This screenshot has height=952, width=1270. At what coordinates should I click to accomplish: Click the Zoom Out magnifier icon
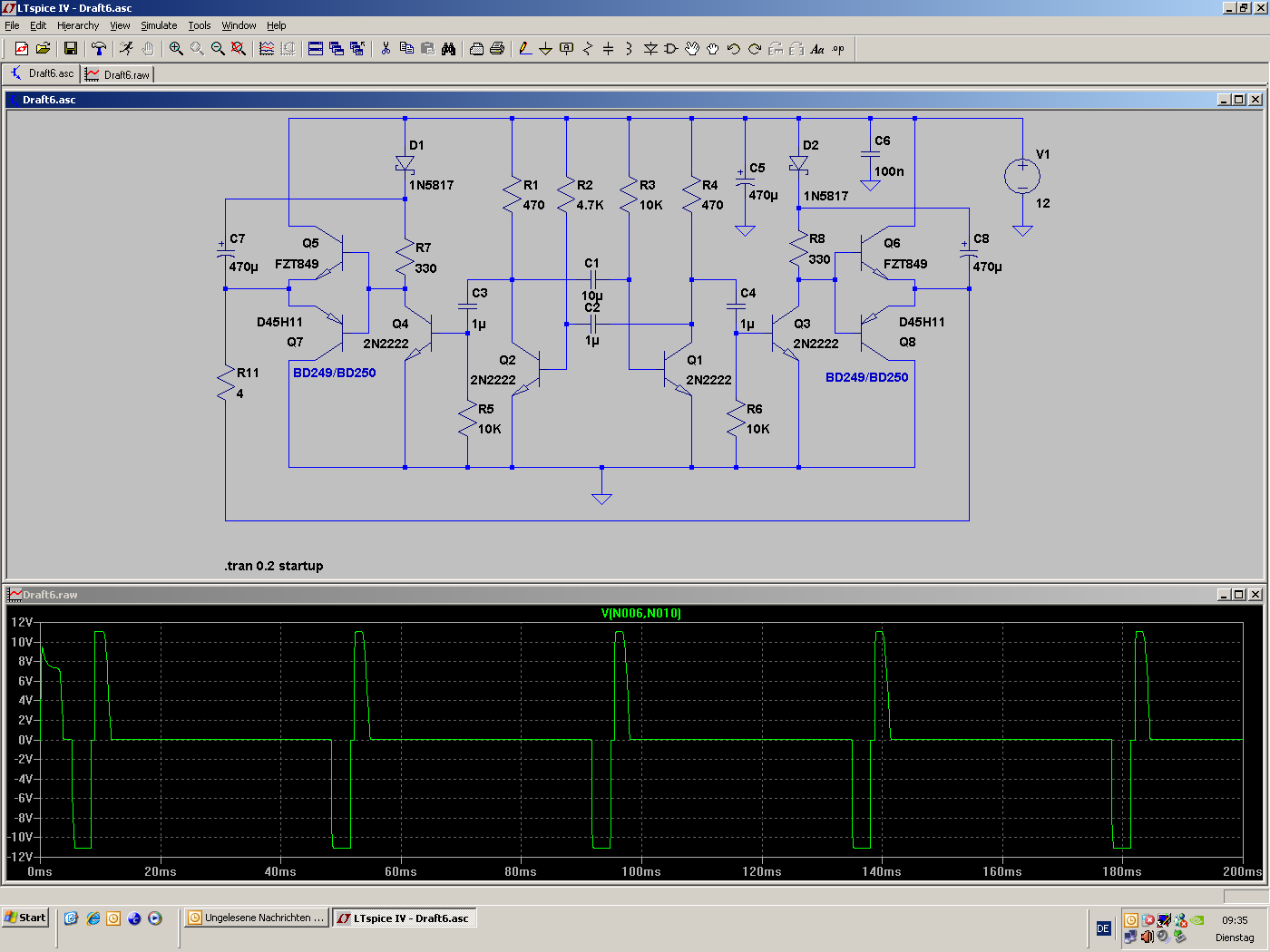tap(218, 49)
